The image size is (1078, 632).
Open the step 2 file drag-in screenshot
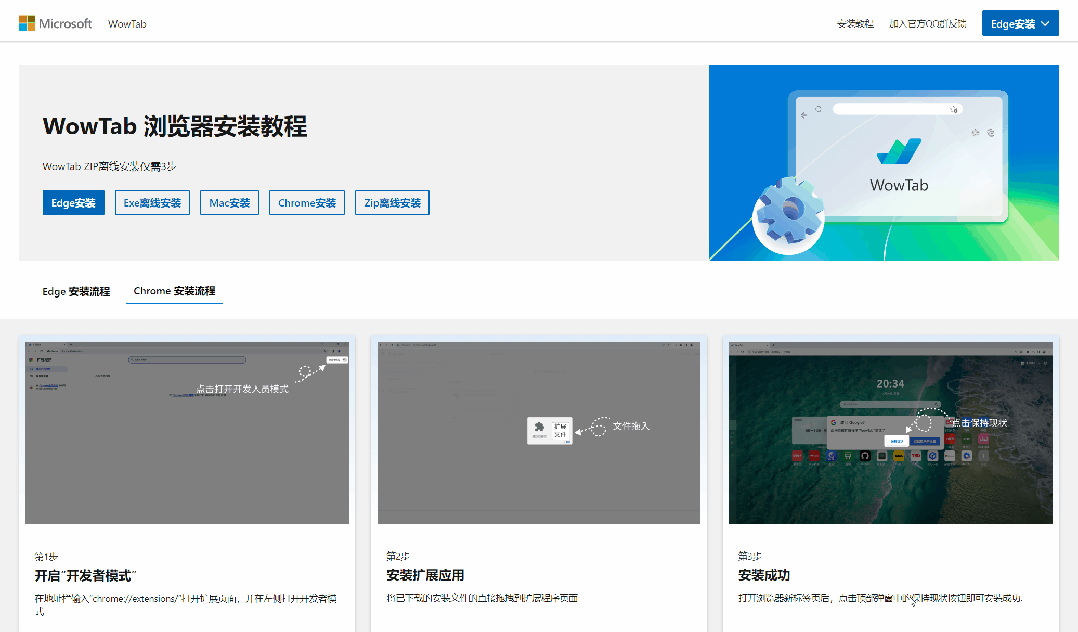tap(539, 433)
